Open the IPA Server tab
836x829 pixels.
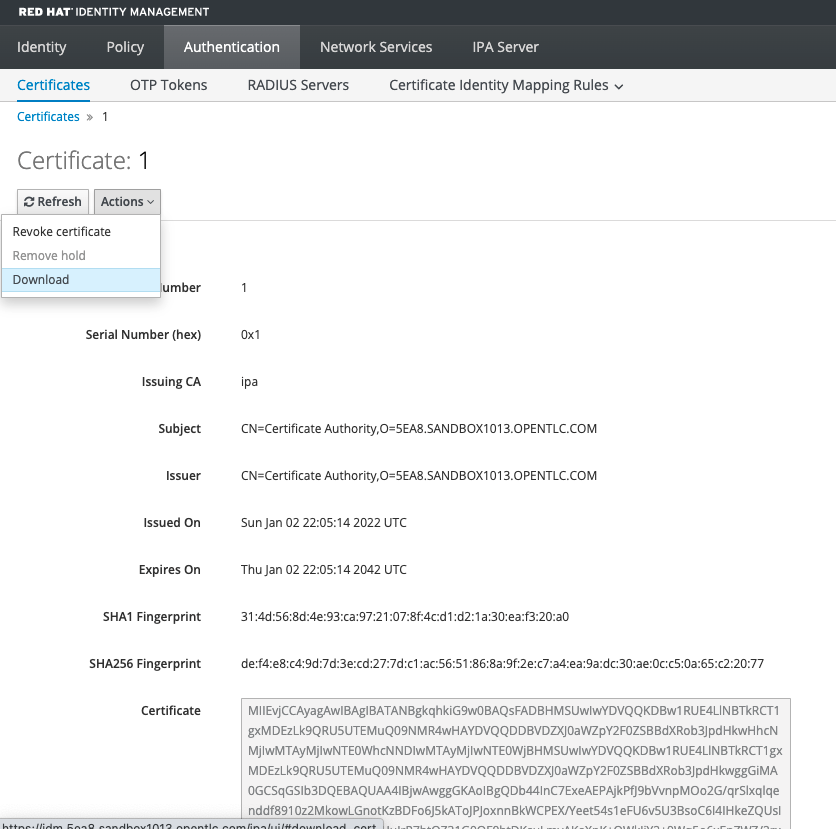505,46
